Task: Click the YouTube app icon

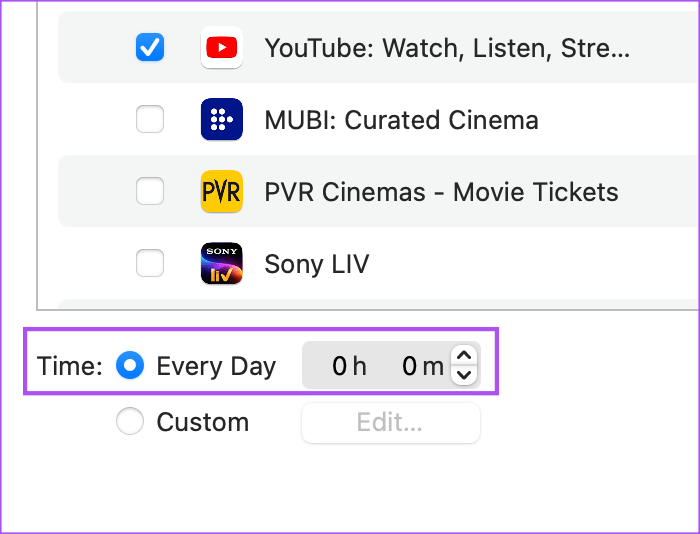Action: point(222,47)
